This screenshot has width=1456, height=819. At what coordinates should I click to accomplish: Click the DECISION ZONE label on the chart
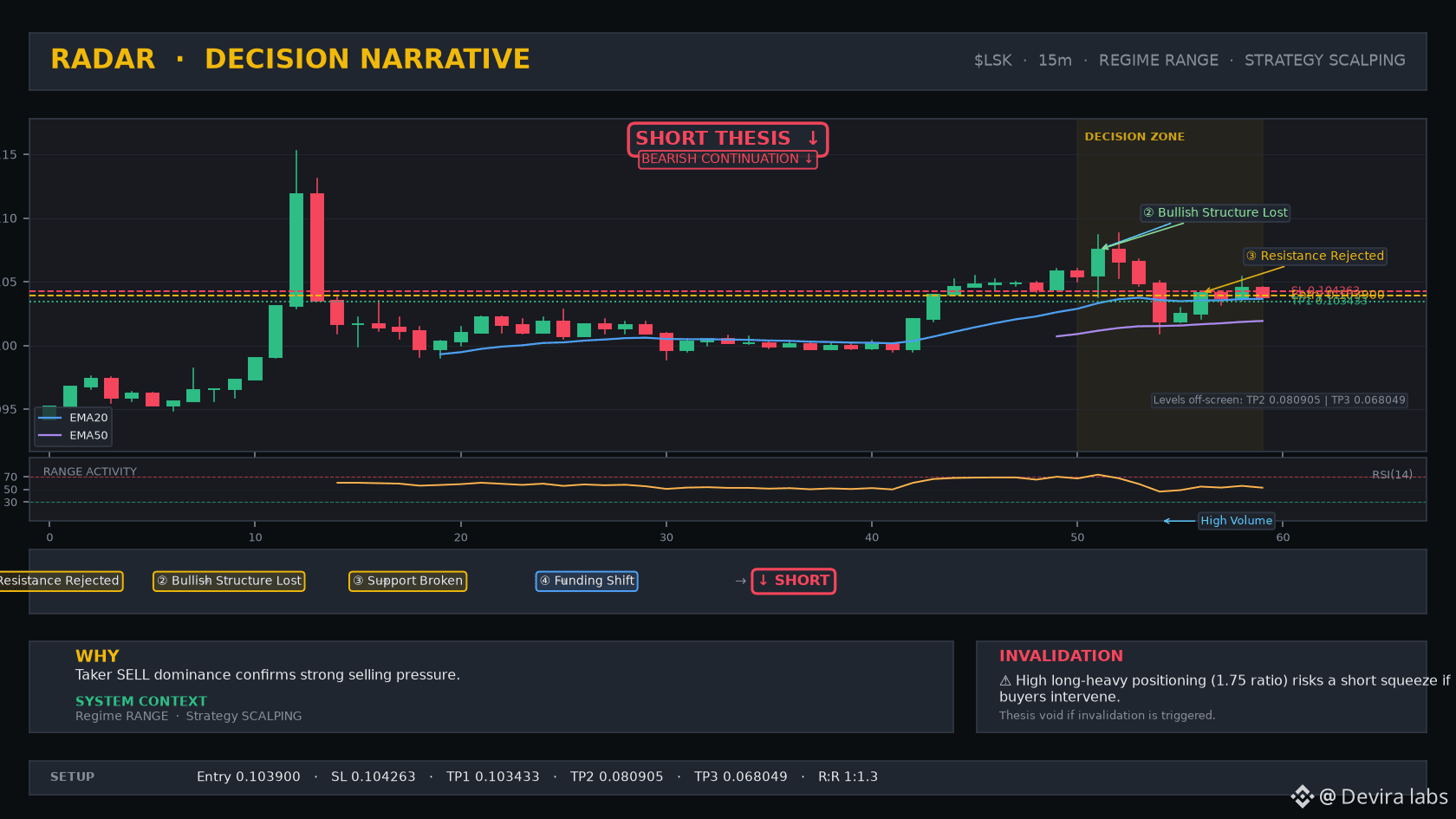tap(1134, 137)
